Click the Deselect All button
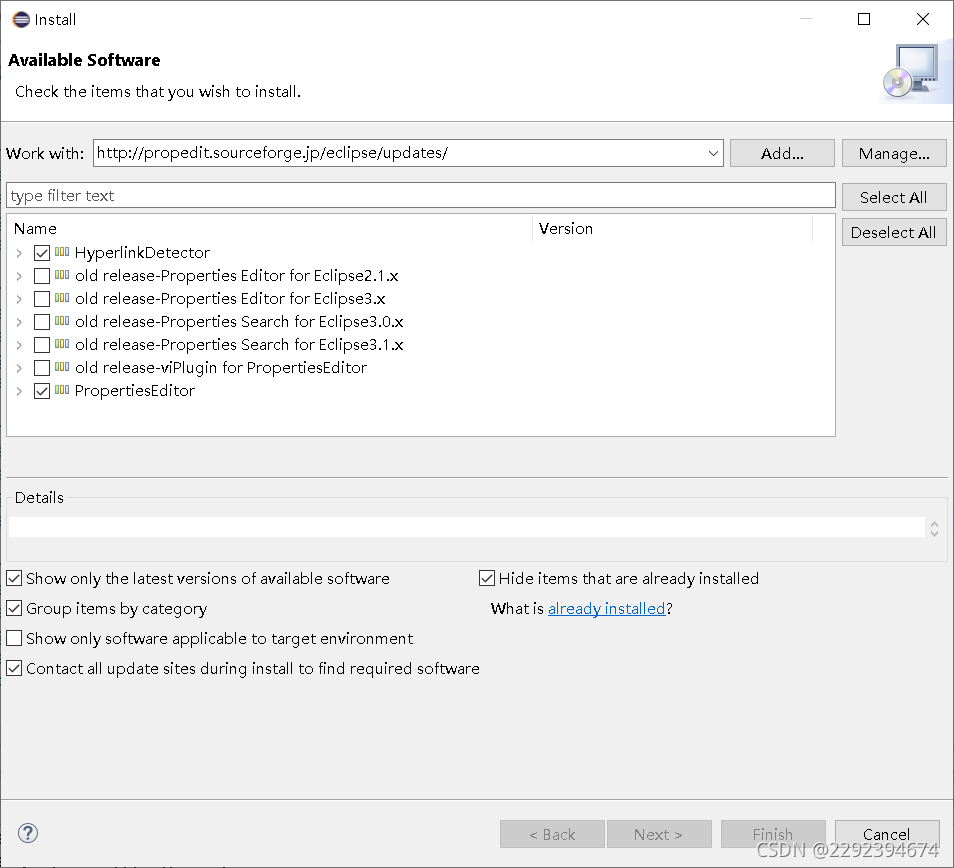 [x=894, y=232]
